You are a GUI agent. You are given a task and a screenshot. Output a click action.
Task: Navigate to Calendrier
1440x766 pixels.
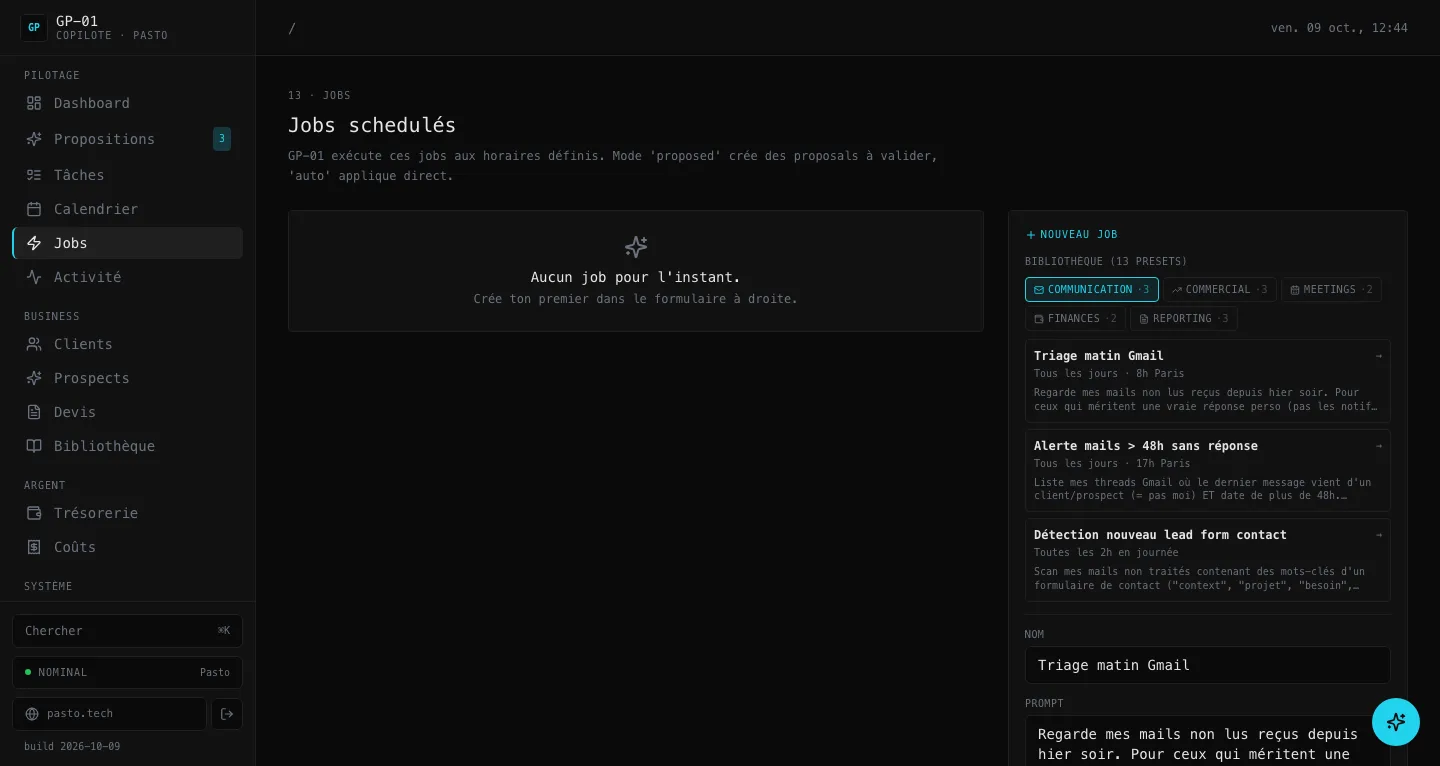tap(128, 209)
